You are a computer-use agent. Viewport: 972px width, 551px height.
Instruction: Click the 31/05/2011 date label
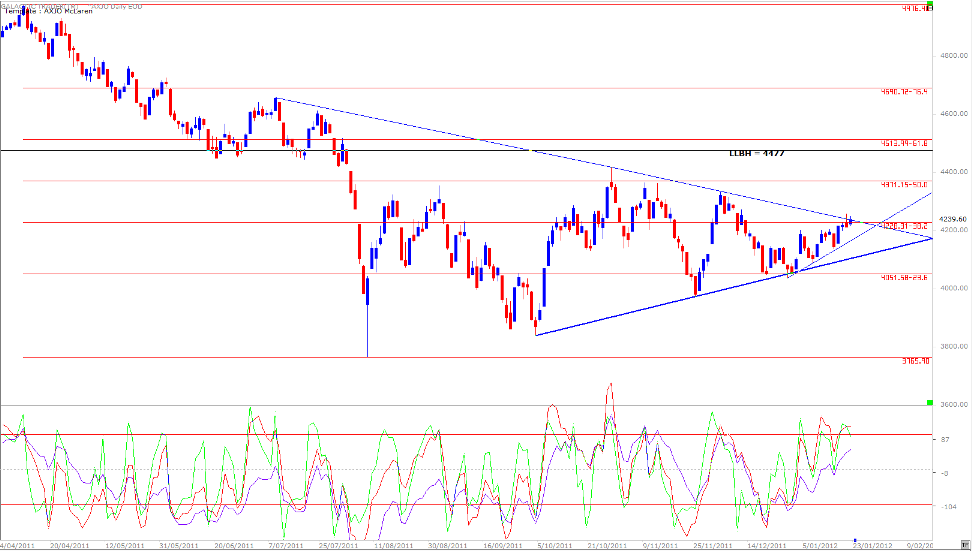pyautogui.click(x=179, y=546)
